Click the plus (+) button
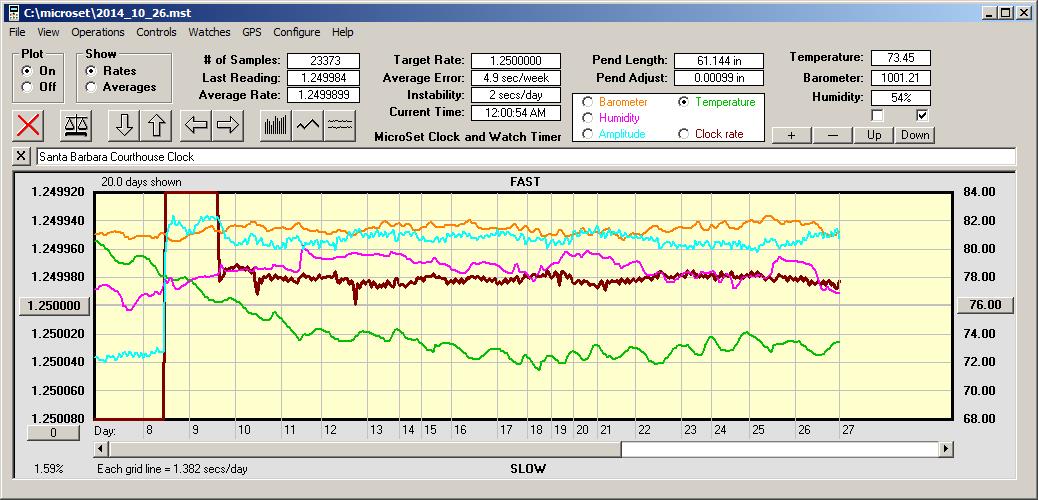 tap(792, 135)
